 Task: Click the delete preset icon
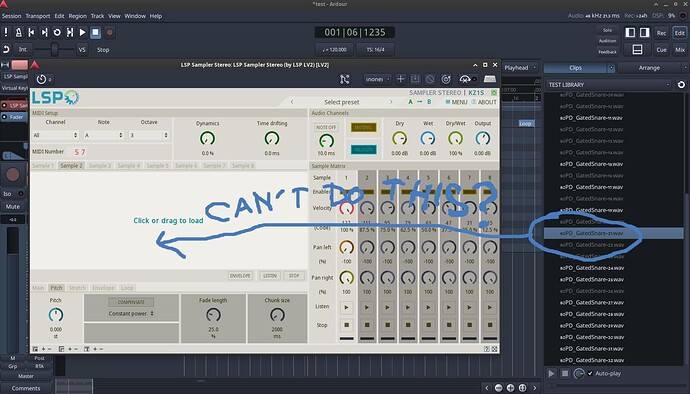pyautogui.click(x=430, y=79)
